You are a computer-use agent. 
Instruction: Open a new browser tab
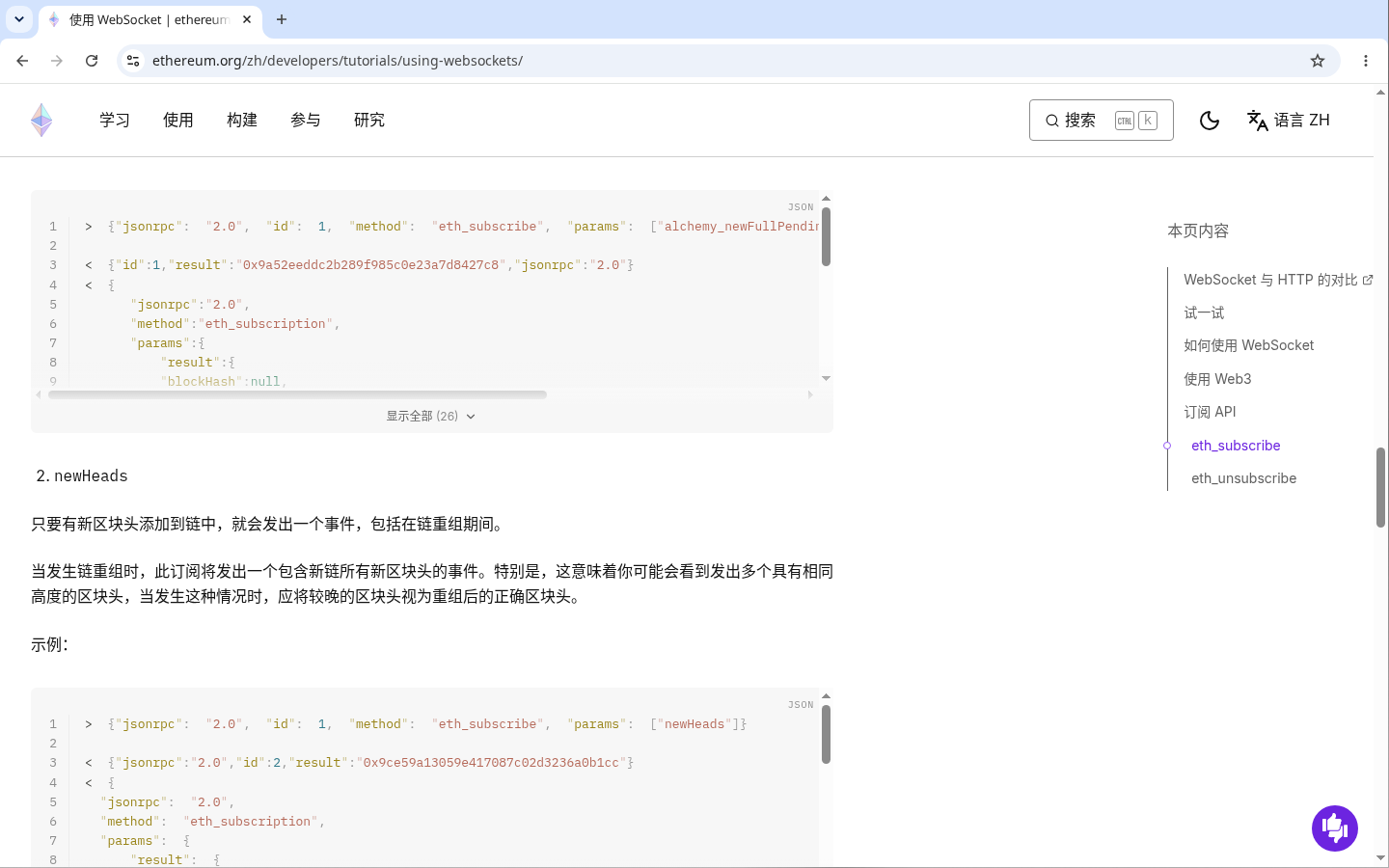pyautogui.click(x=282, y=19)
